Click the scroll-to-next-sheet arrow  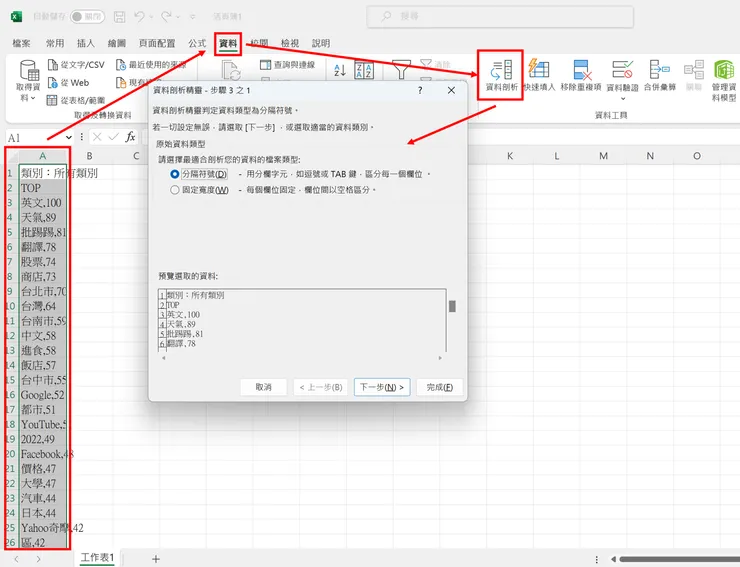click(x=38, y=559)
